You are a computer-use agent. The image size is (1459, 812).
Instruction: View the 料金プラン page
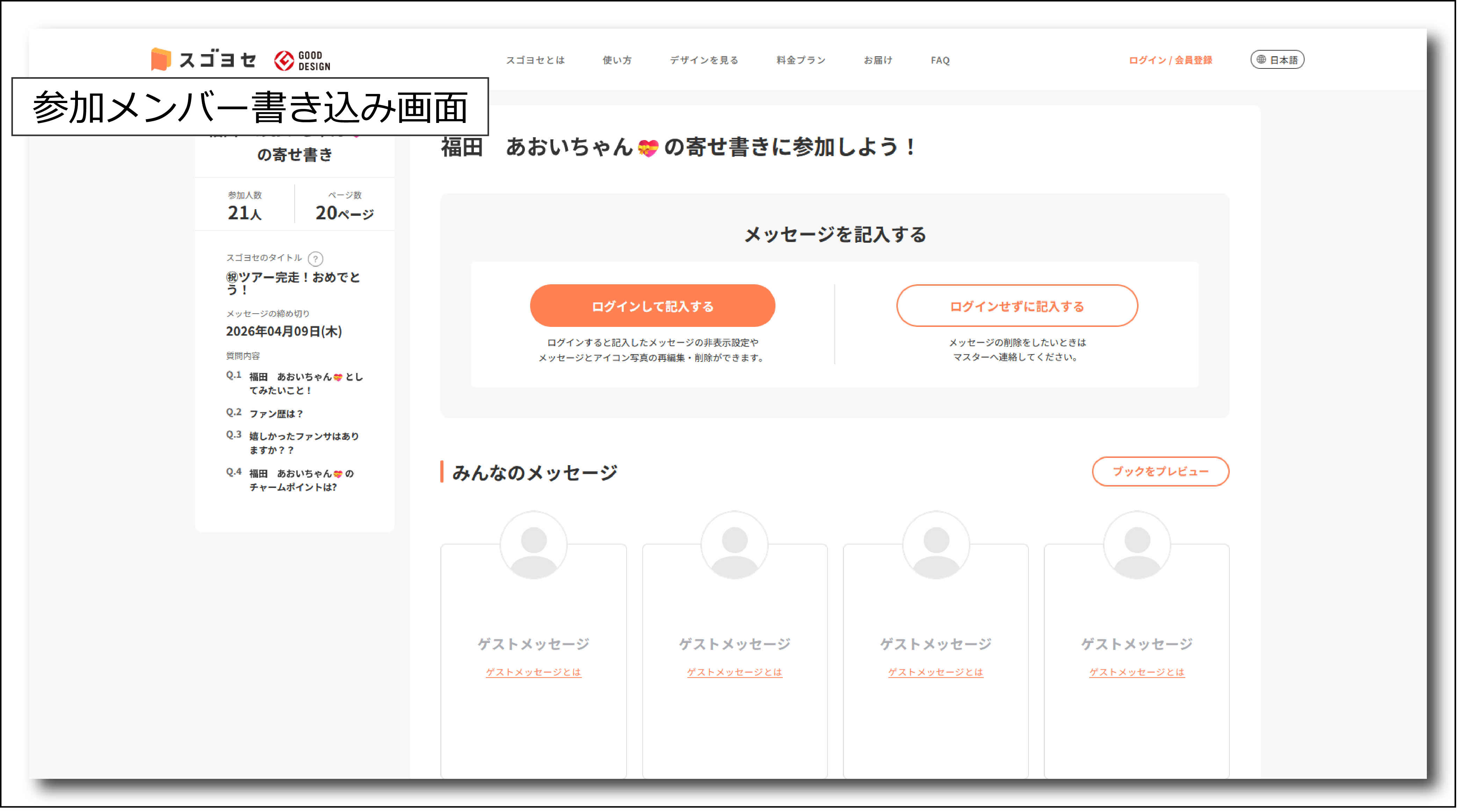pyautogui.click(x=801, y=60)
